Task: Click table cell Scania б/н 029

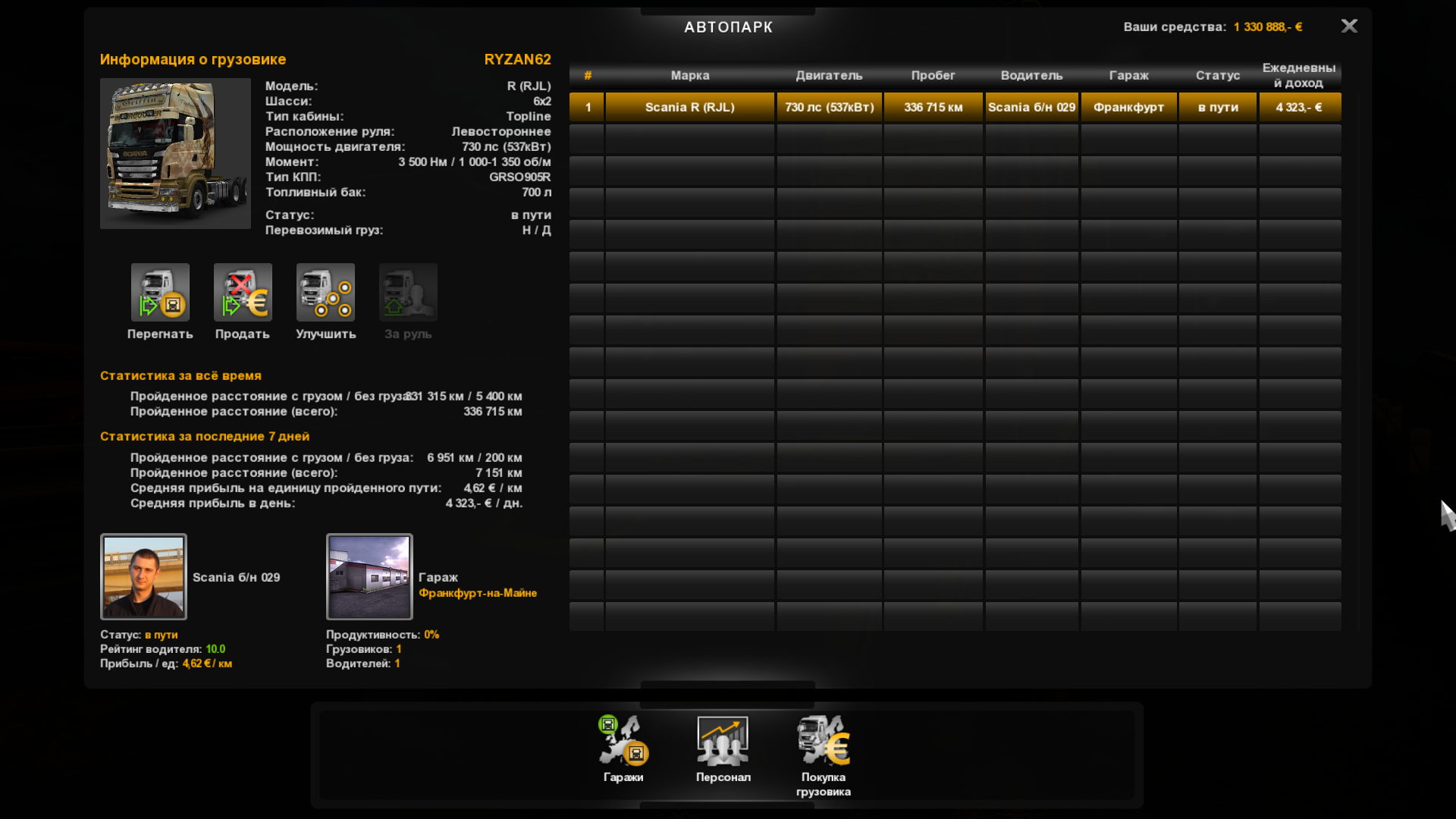Action: (x=1031, y=107)
